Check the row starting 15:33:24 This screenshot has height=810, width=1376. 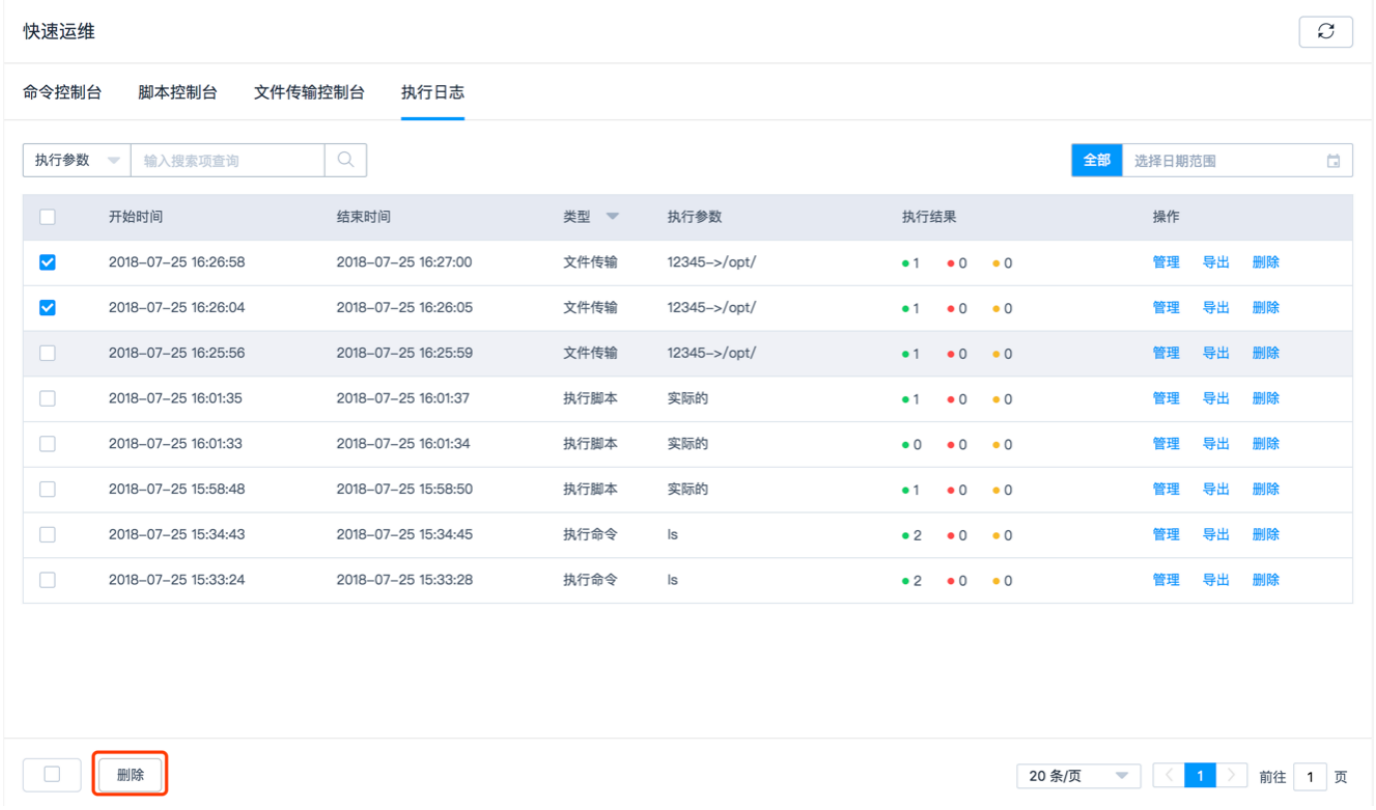click(x=47, y=580)
